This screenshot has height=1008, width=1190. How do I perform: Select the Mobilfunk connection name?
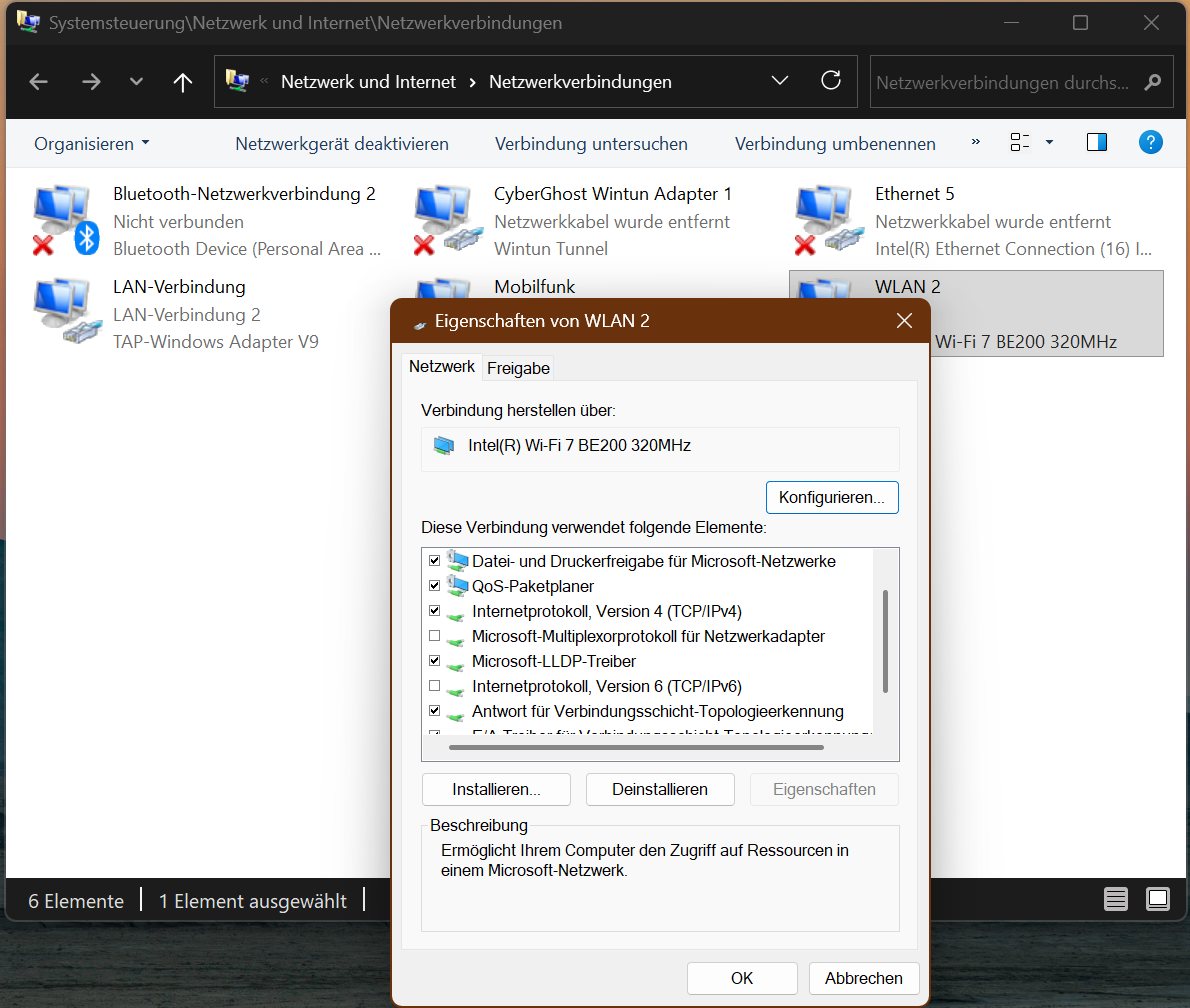pos(534,287)
